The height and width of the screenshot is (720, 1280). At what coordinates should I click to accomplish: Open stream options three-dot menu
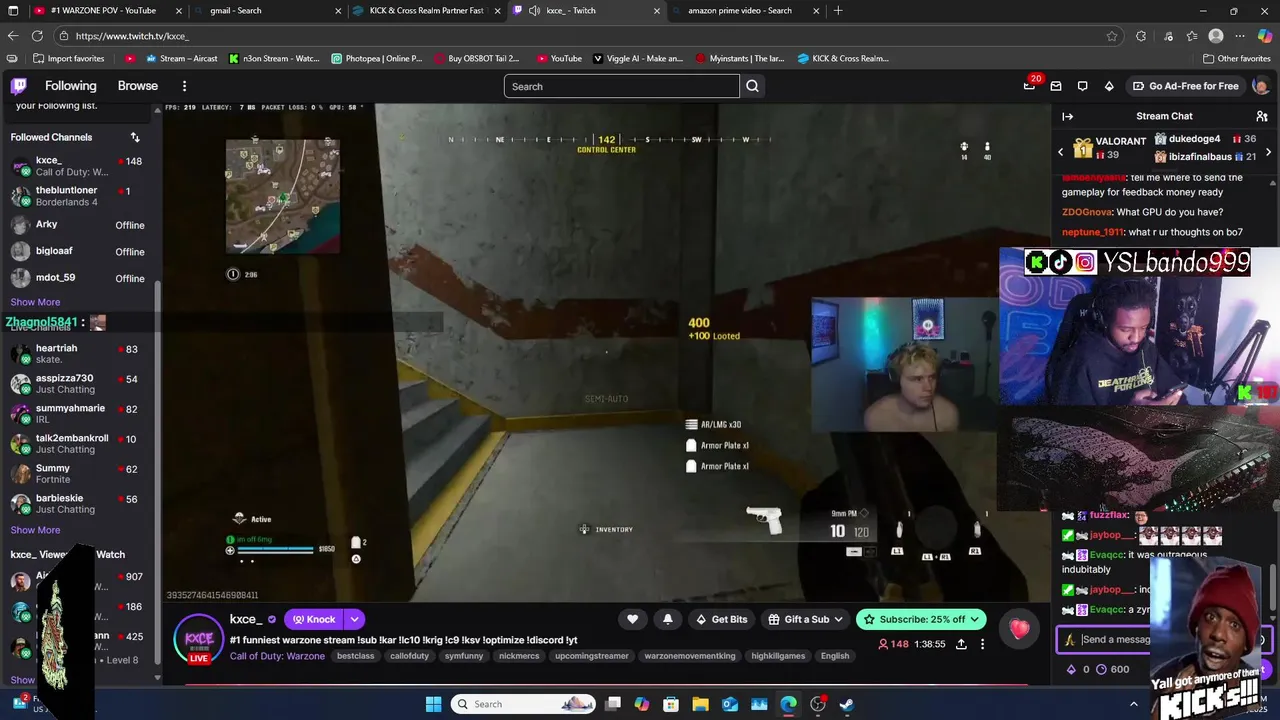tap(982, 644)
